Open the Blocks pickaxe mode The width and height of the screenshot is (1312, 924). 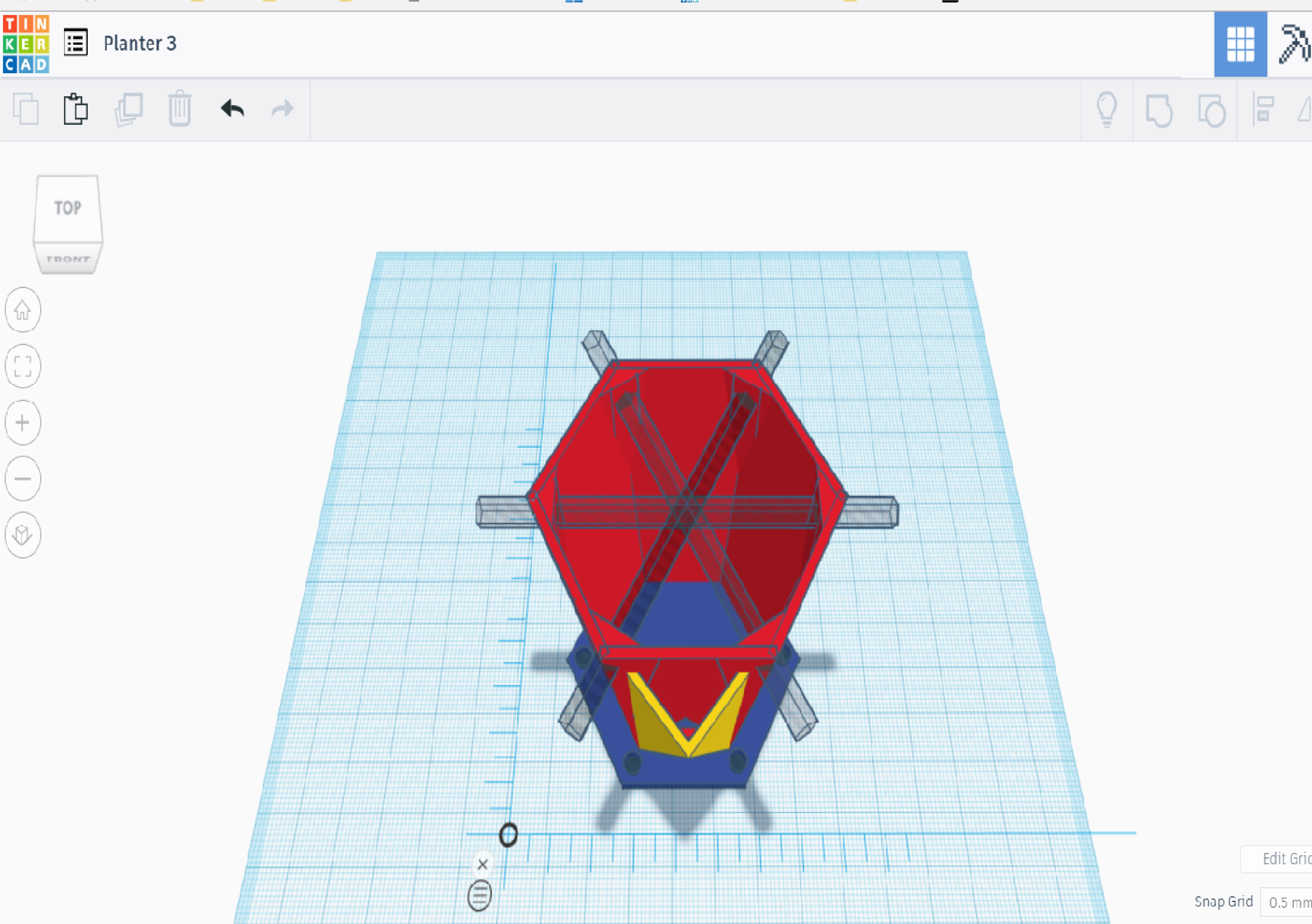pos(1294,44)
